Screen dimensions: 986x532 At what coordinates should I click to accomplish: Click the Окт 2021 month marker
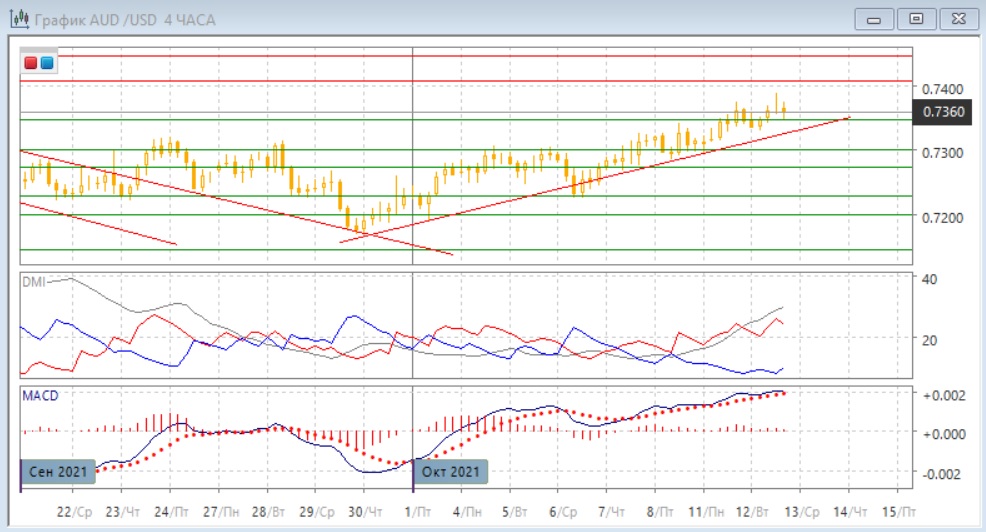pyautogui.click(x=449, y=470)
